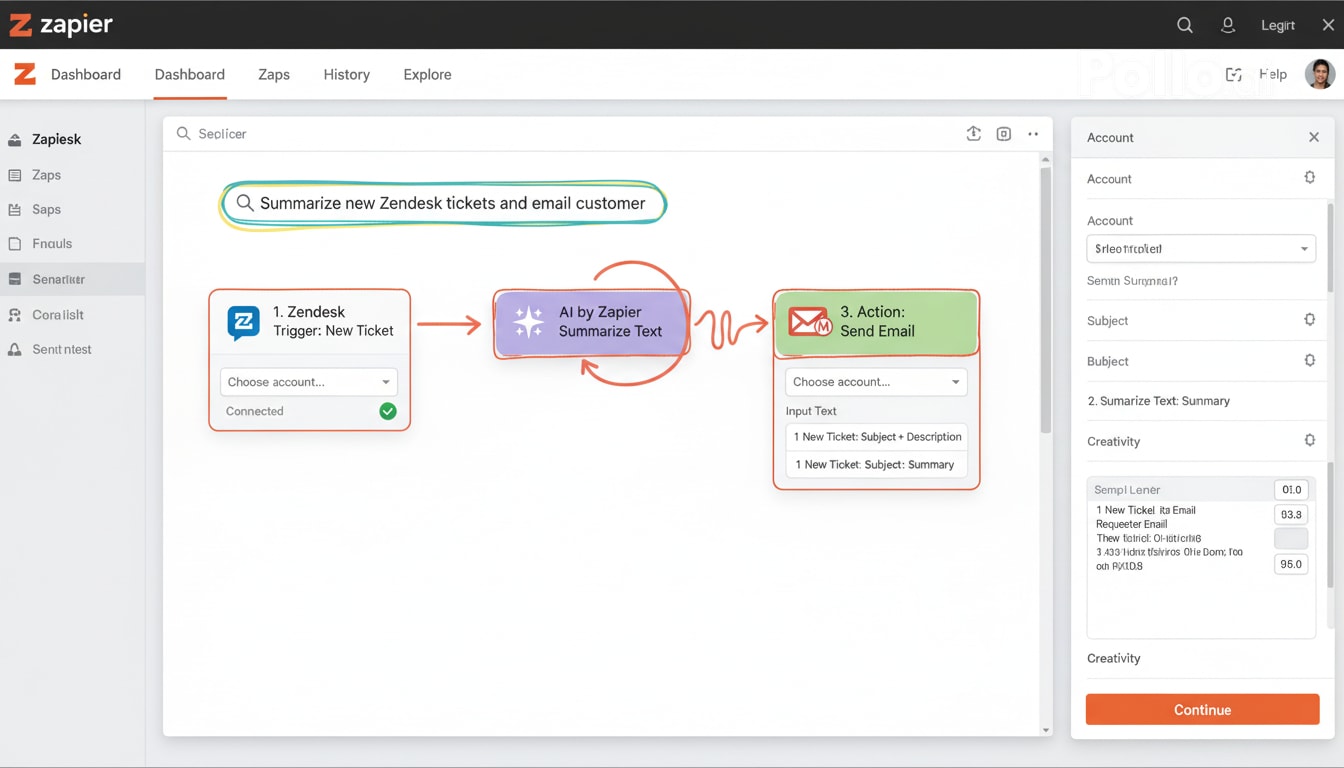This screenshot has width=1344, height=768.
Task: Expand Choose account dropdown in Send Email step
Action: [876, 382]
